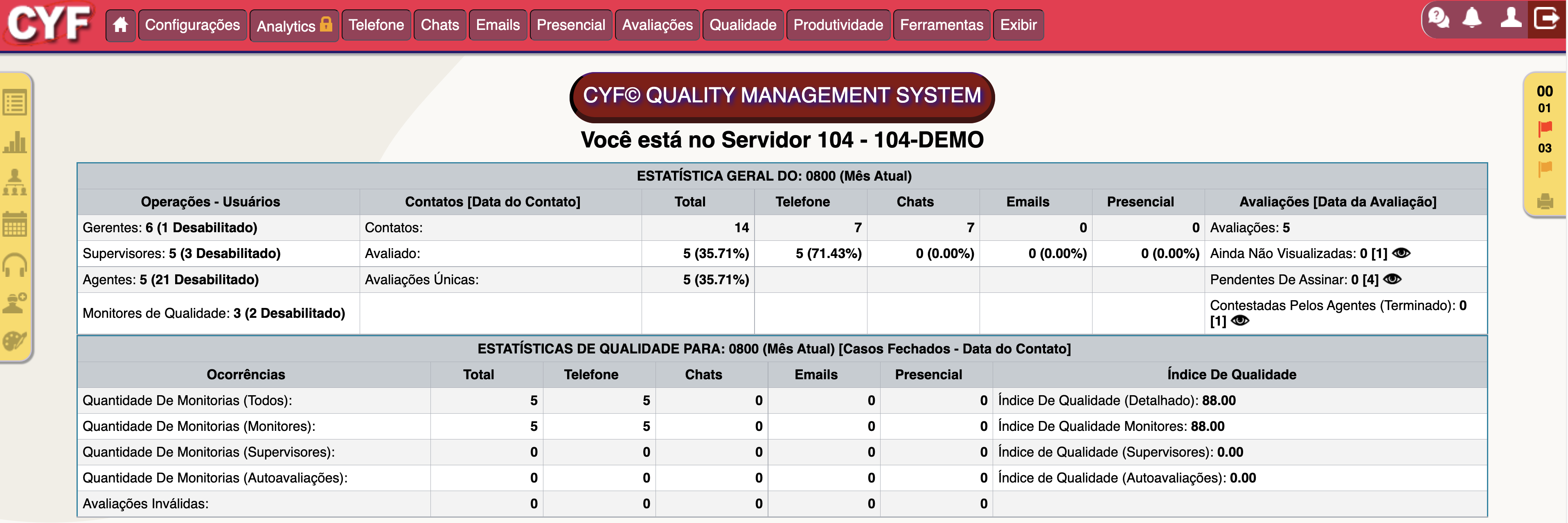The height and width of the screenshot is (523, 1568).
Task: Open the paint palette theme icon
Action: pyautogui.click(x=15, y=341)
